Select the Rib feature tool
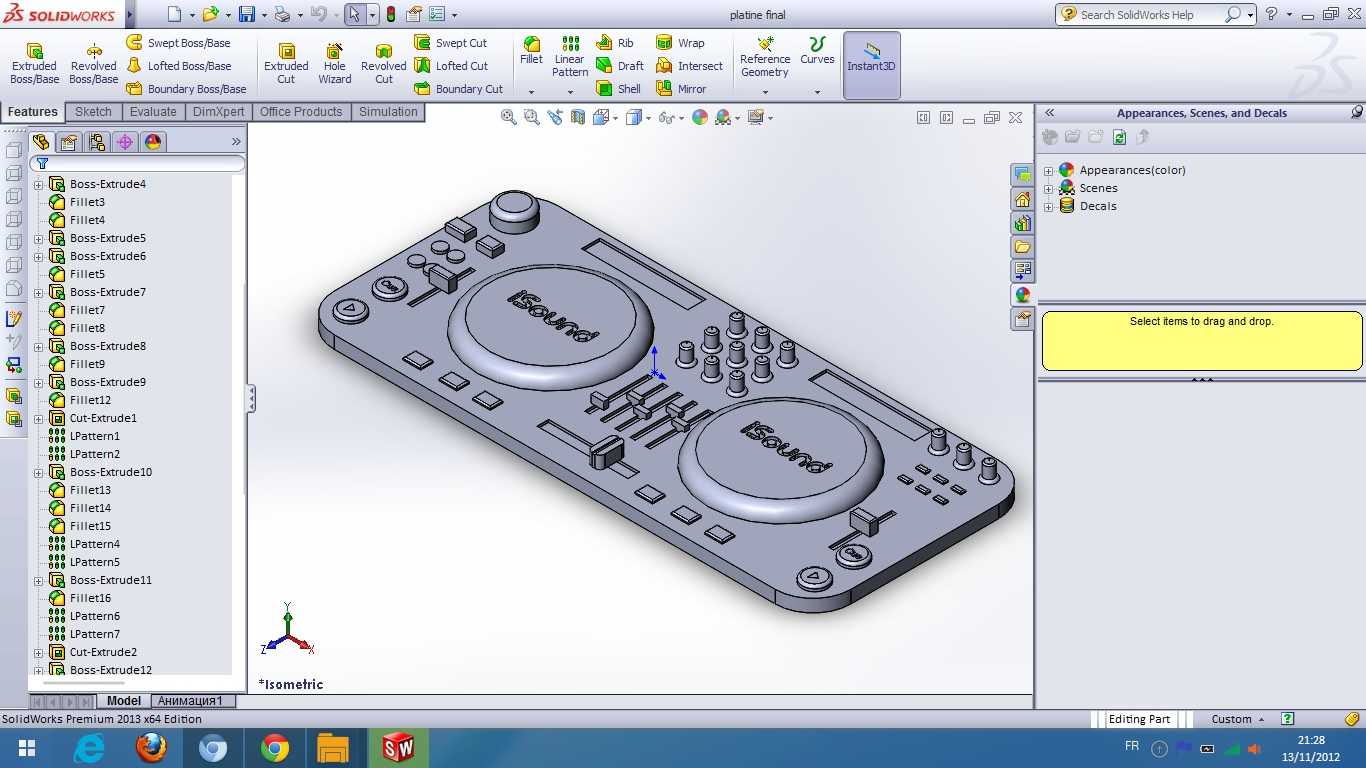Screen dimensions: 1366x768 coord(615,43)
